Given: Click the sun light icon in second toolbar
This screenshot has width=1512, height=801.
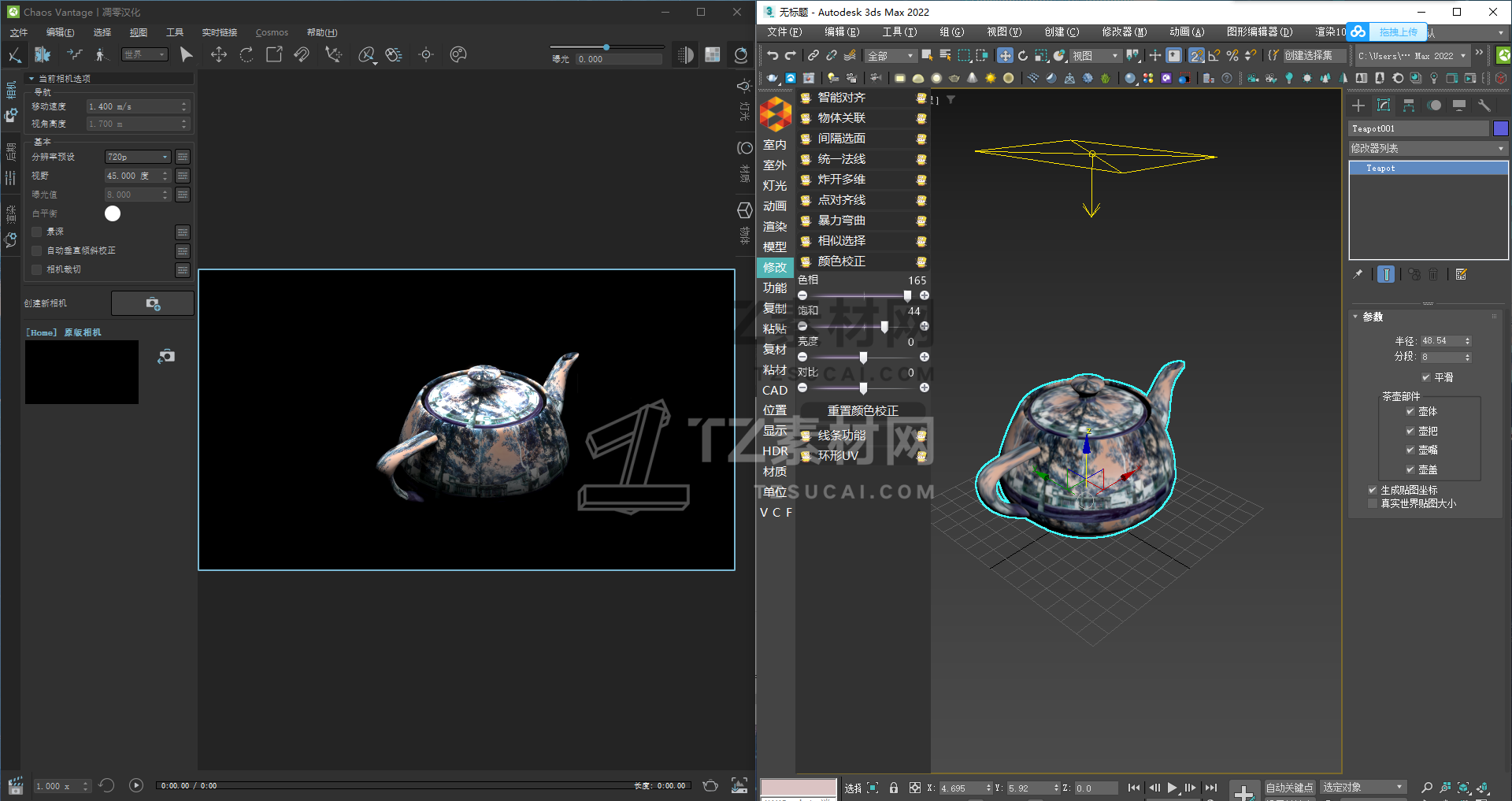Looking at the screenshot, I should pyautogui.click(x=990, y=78).
